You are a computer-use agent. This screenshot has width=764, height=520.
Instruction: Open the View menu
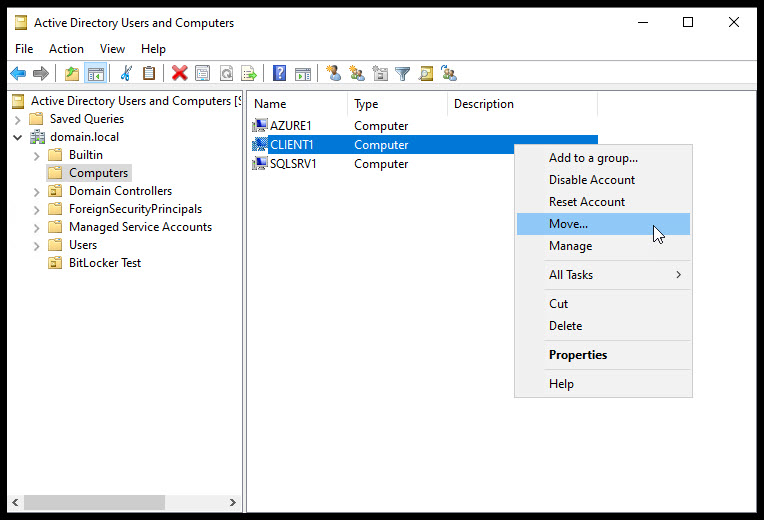(x=112, y=49)
